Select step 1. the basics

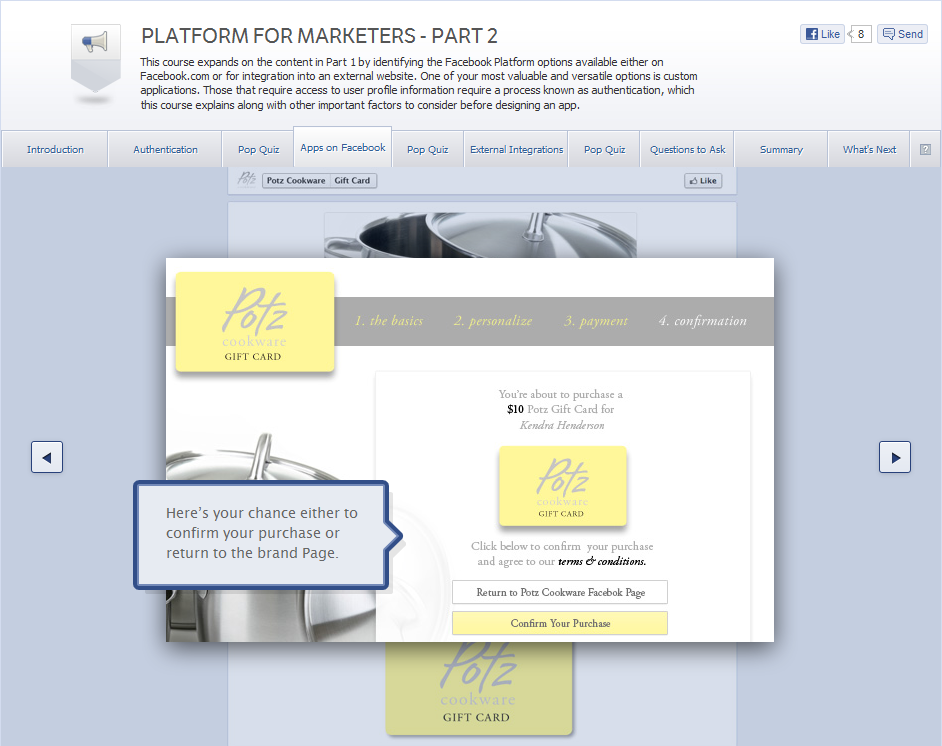pos(389,321)
